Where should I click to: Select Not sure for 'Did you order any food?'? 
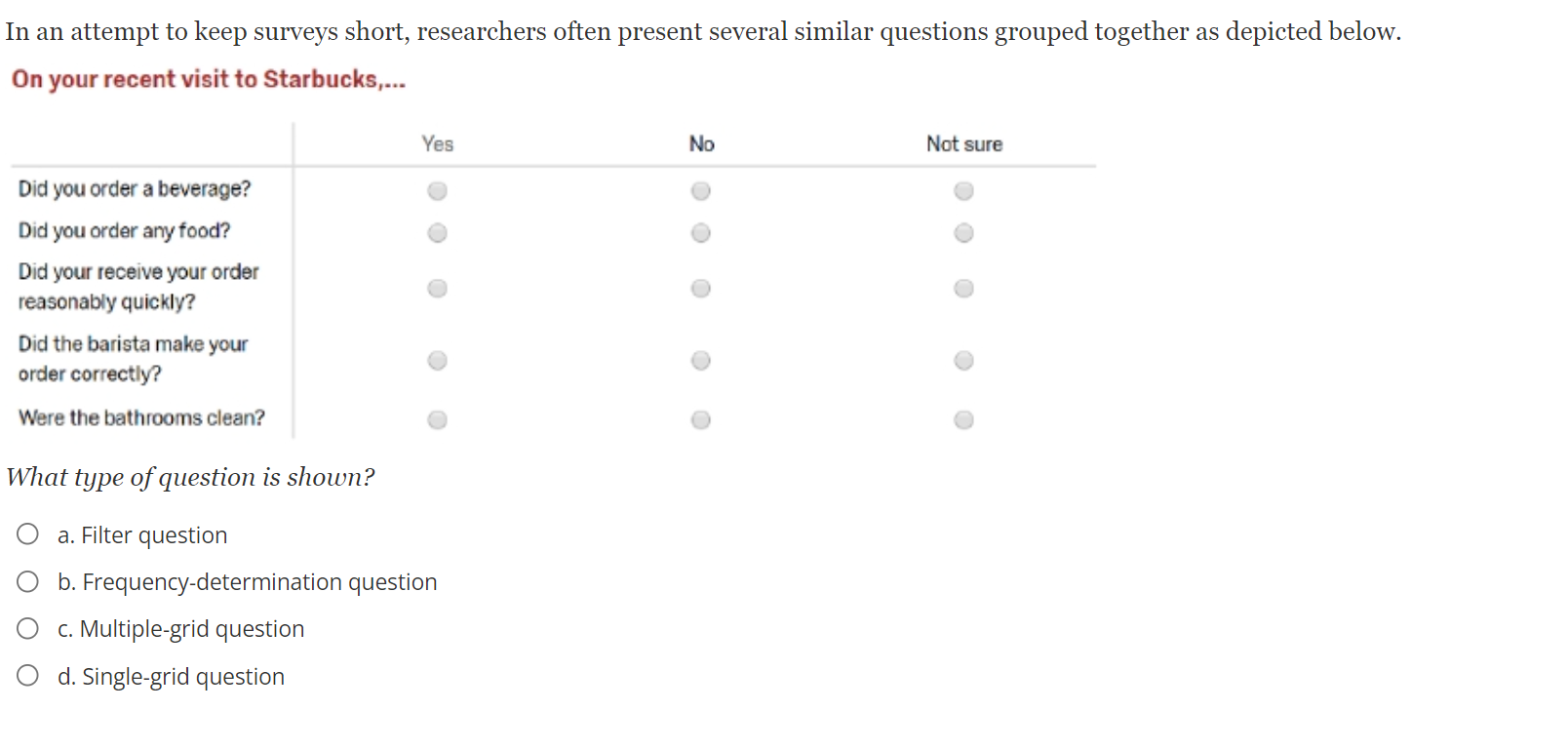point(964,232)
